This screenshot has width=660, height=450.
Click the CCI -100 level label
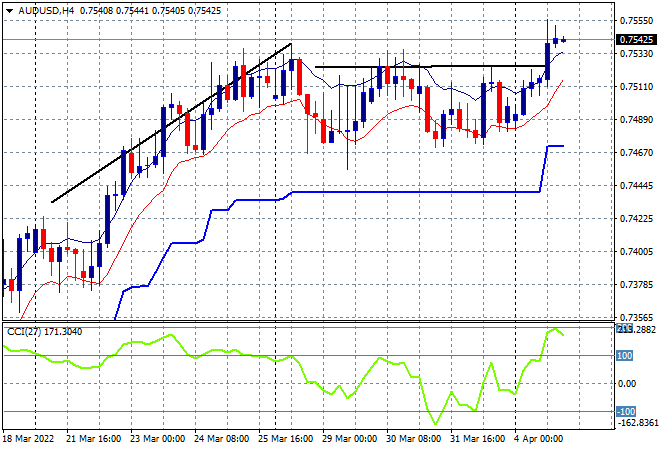(x=626, y=411)
